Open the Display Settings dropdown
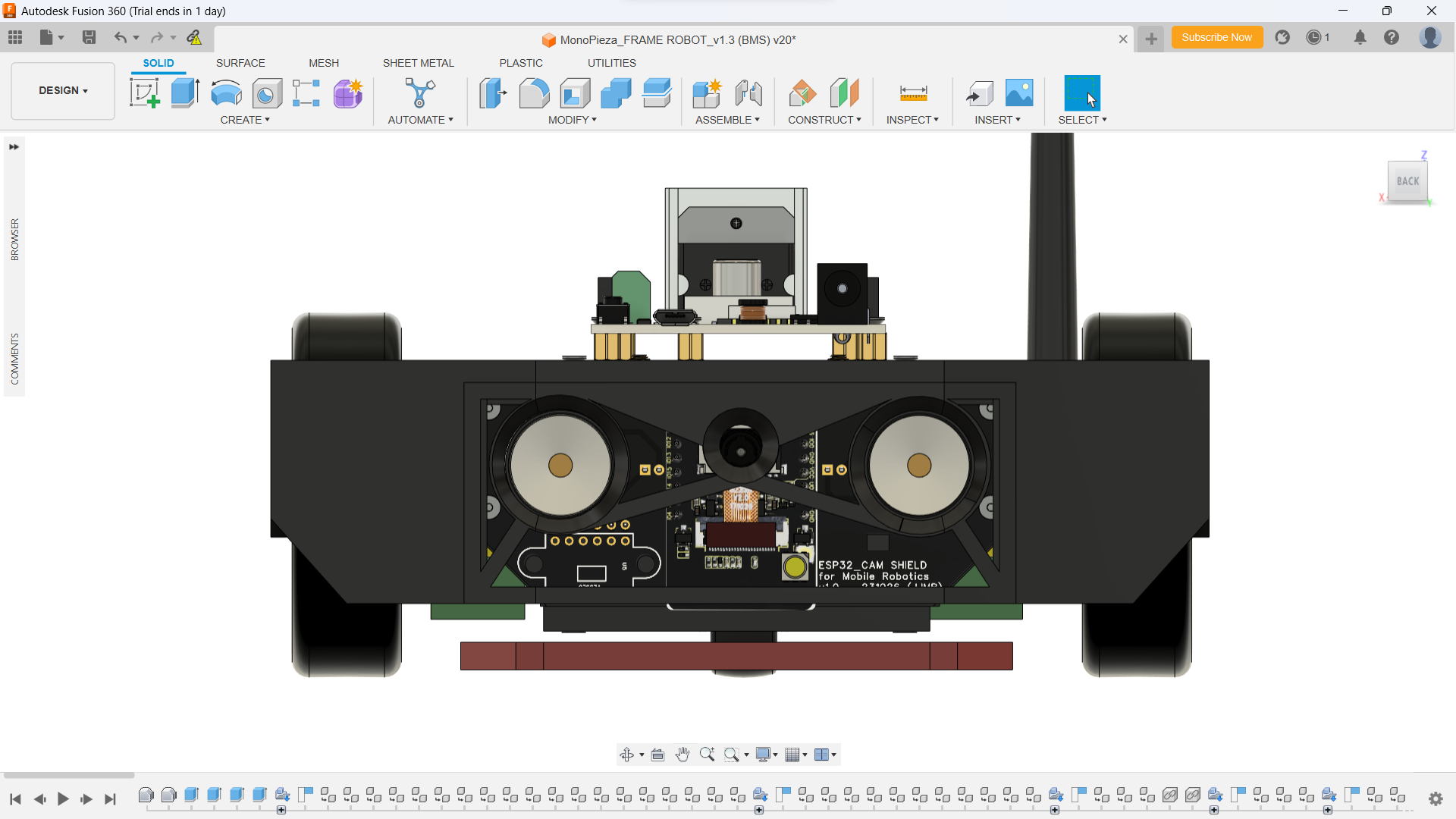Screen dimensions: 1456x819 click(x=767, y=755)
